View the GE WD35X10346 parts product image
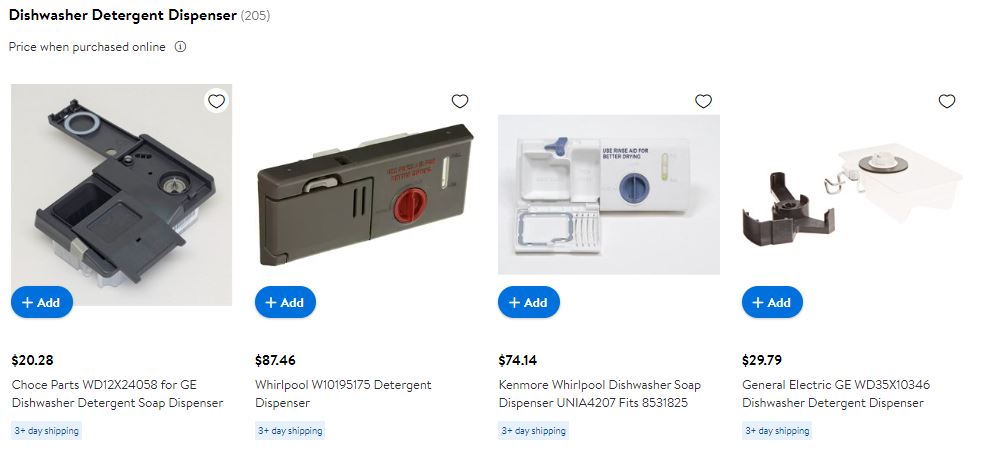Image resolution: width=982 pixels, height=450 pixels. tap(852, 195)
